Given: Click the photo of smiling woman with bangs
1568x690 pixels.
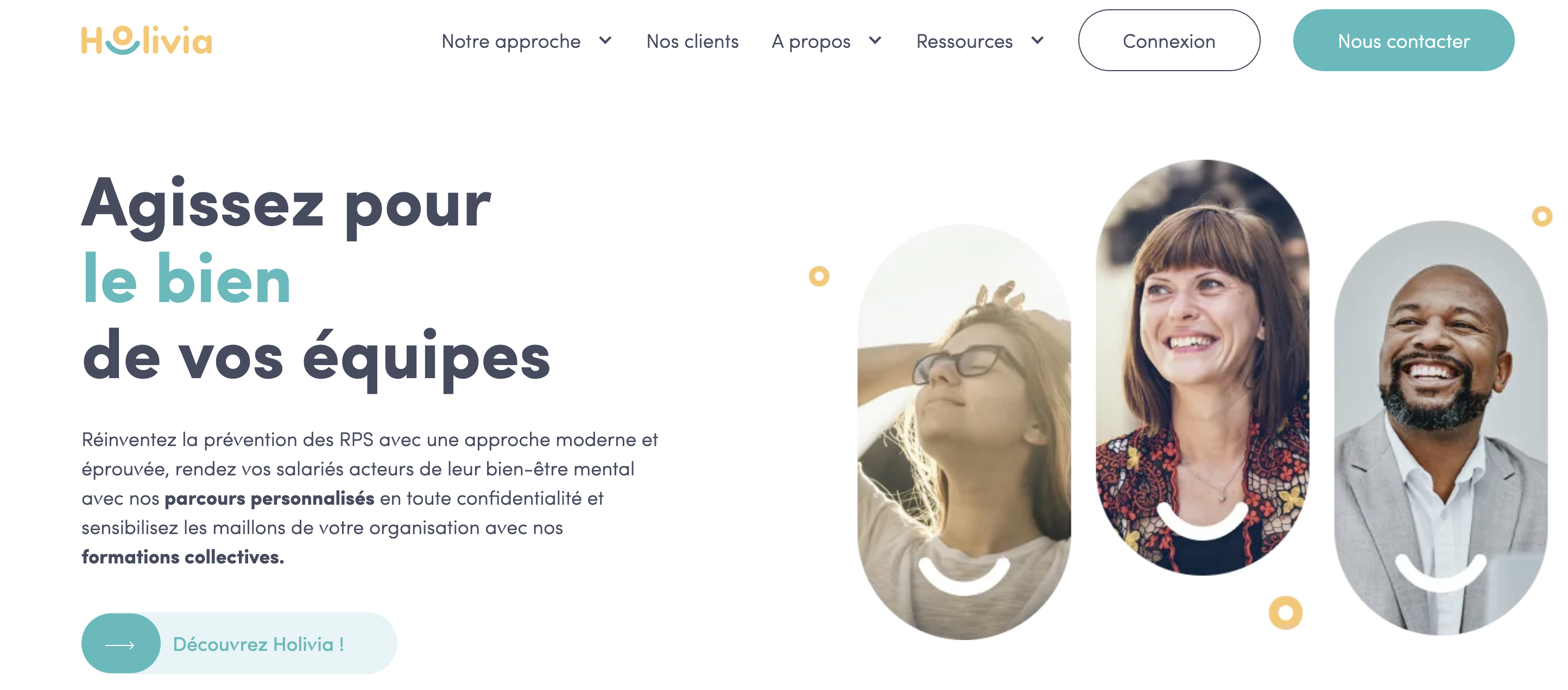Looking at the screenshot, I should coord(1202,367).
